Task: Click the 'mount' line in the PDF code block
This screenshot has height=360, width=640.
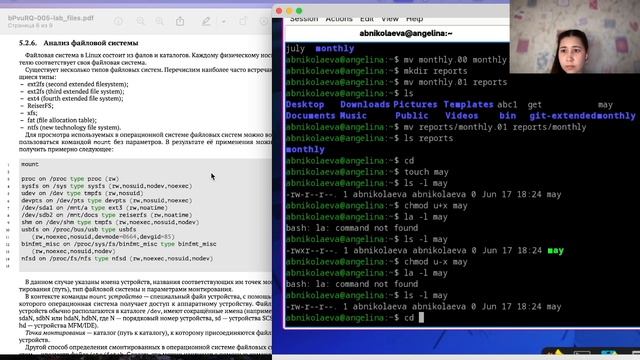Action: (30, 164)
